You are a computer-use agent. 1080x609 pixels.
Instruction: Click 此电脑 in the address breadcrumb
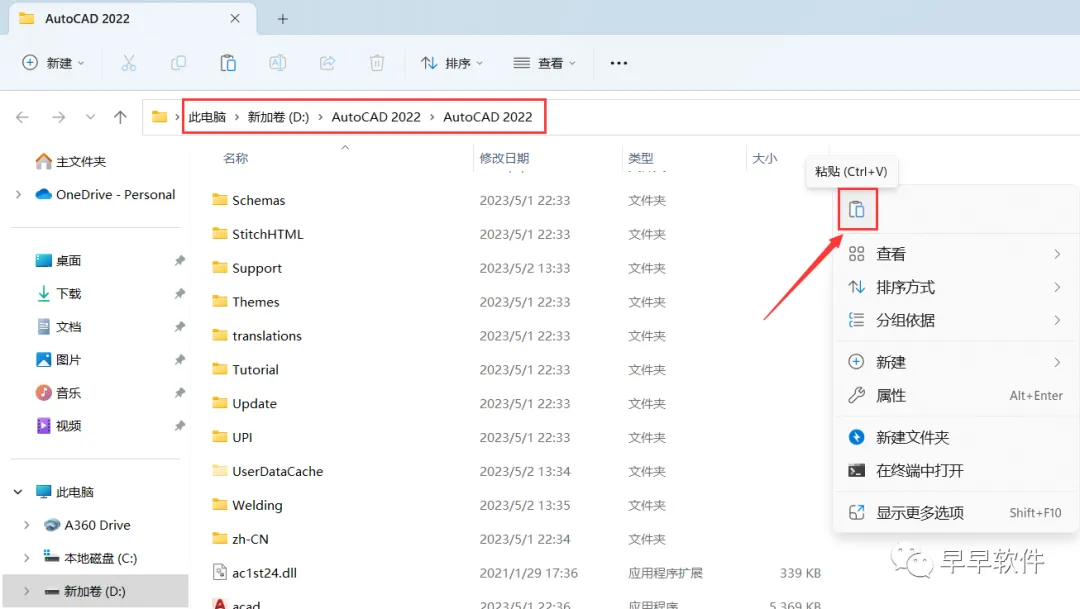pos(207,117)
